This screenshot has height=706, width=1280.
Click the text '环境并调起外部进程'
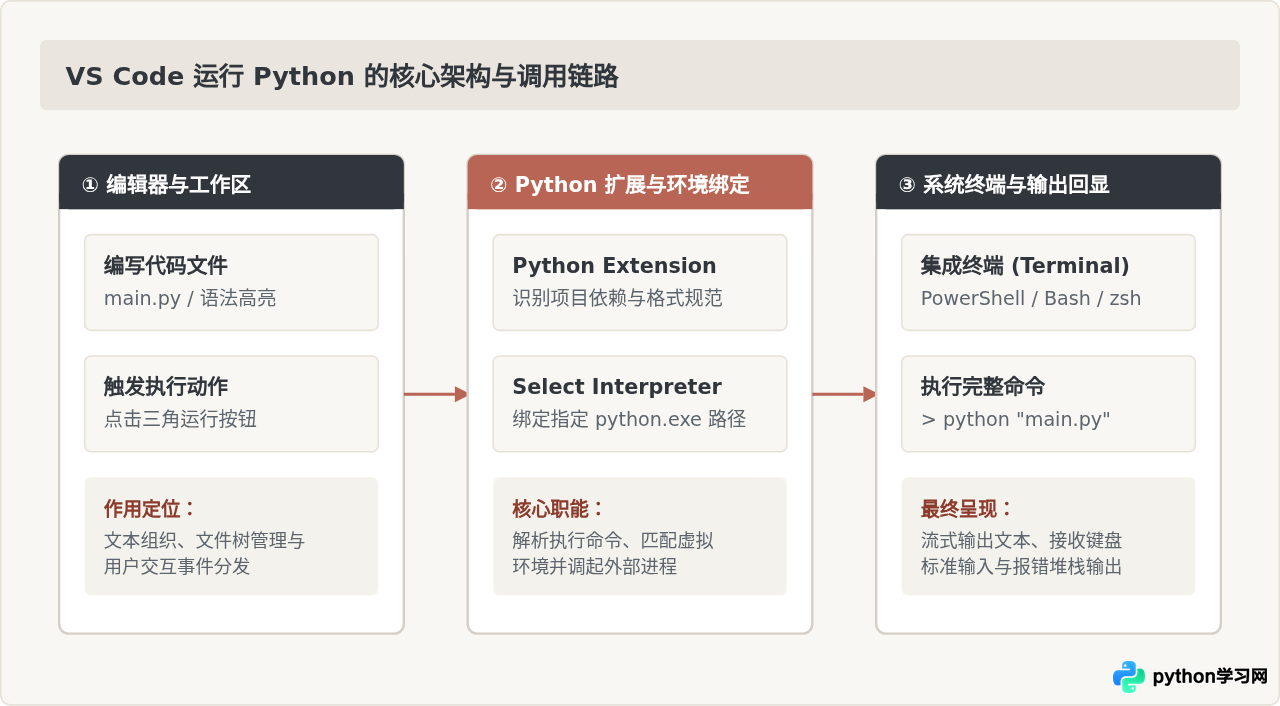(594, 566)
